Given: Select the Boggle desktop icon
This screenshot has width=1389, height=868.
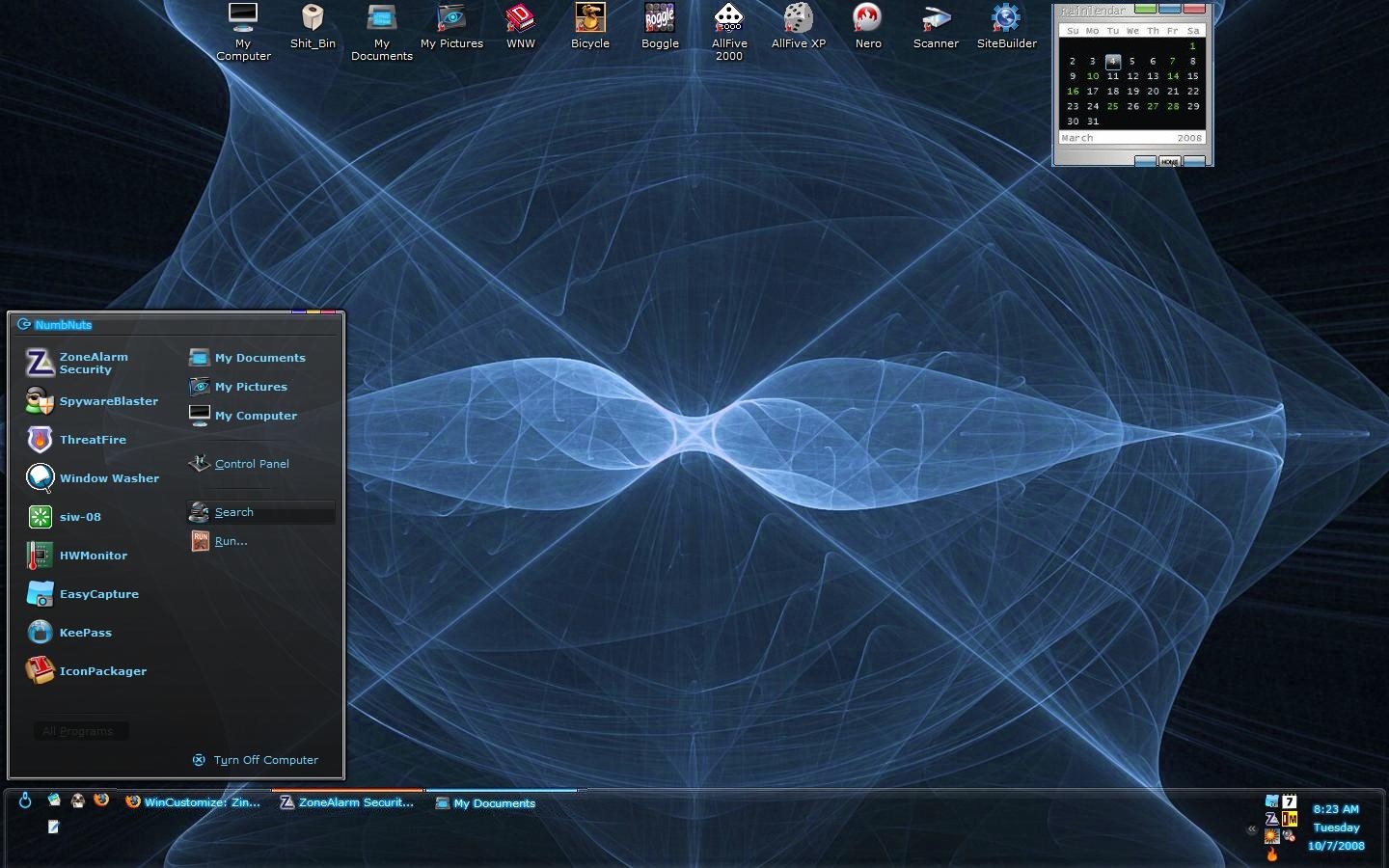Looking at the screenshot, I should coord(660,26).
